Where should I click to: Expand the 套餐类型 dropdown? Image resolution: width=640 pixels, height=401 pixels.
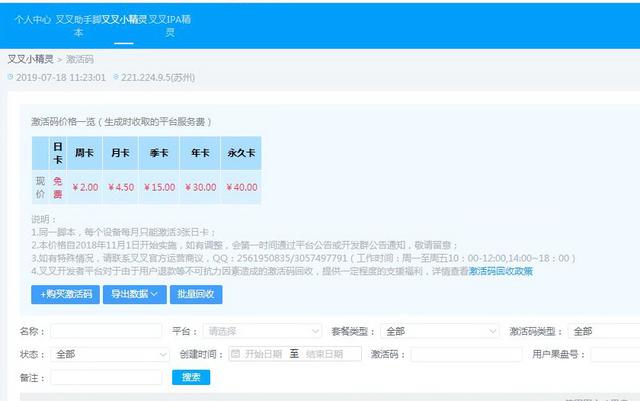coord(434,331)
